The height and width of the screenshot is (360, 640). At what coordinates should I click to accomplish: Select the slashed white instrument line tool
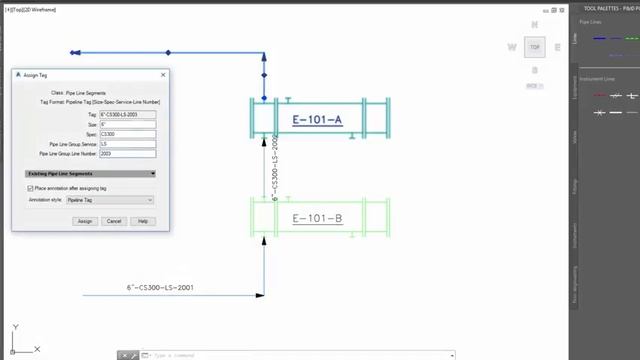(616, 96)
